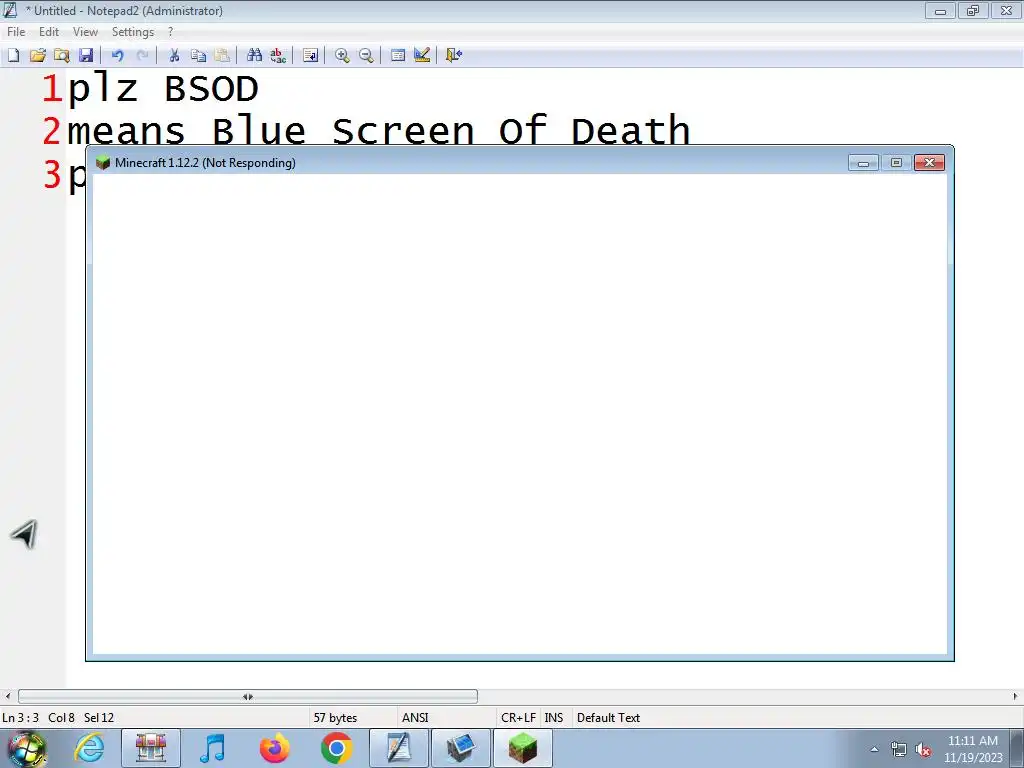Show hidden tray icons arrow
Screen dimensions: 1024x768
[x=874, y=750]
